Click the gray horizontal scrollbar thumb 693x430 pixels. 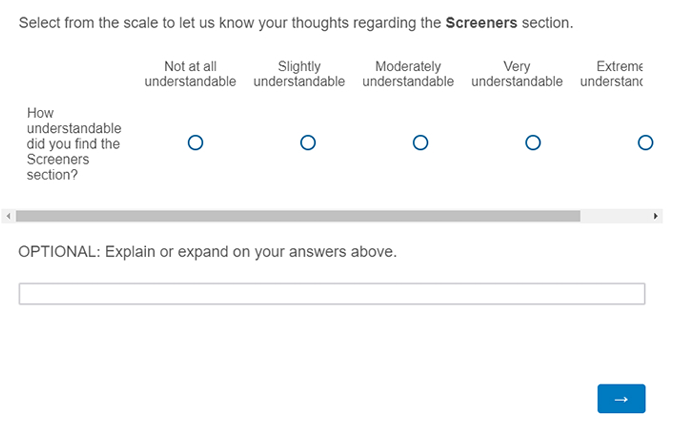tap(297, 216)
